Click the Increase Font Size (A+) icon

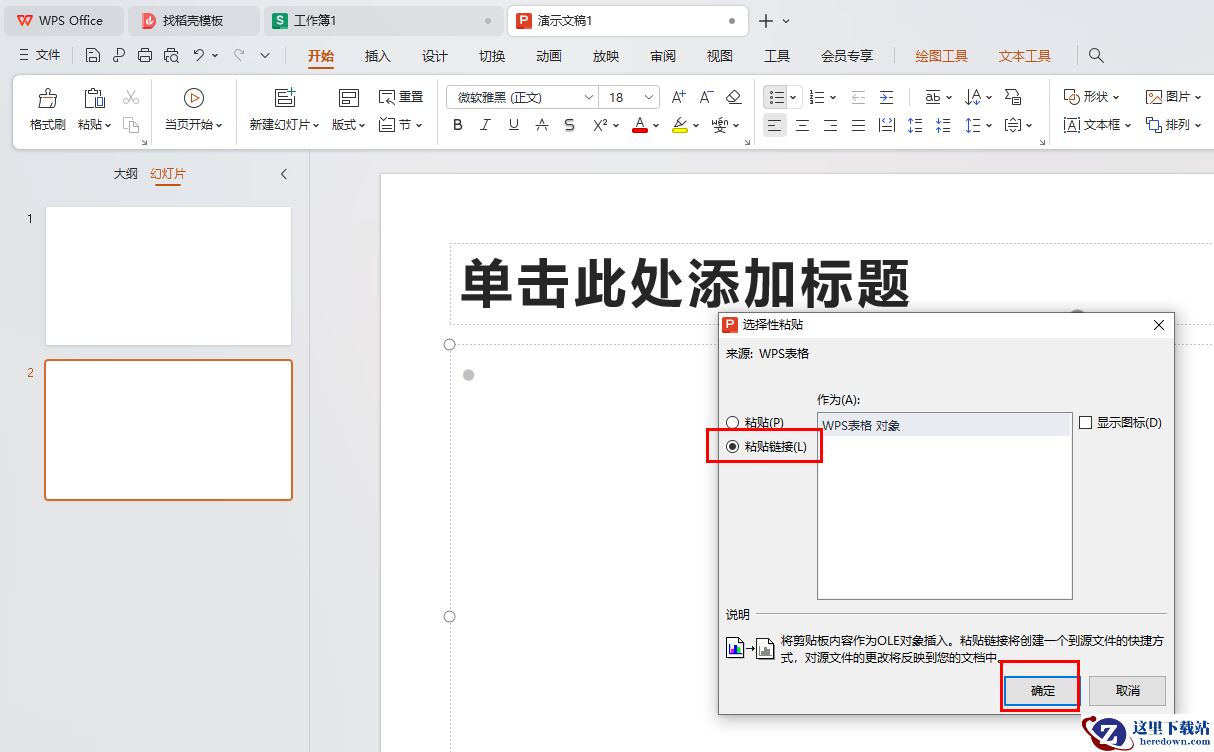[679, 97]
